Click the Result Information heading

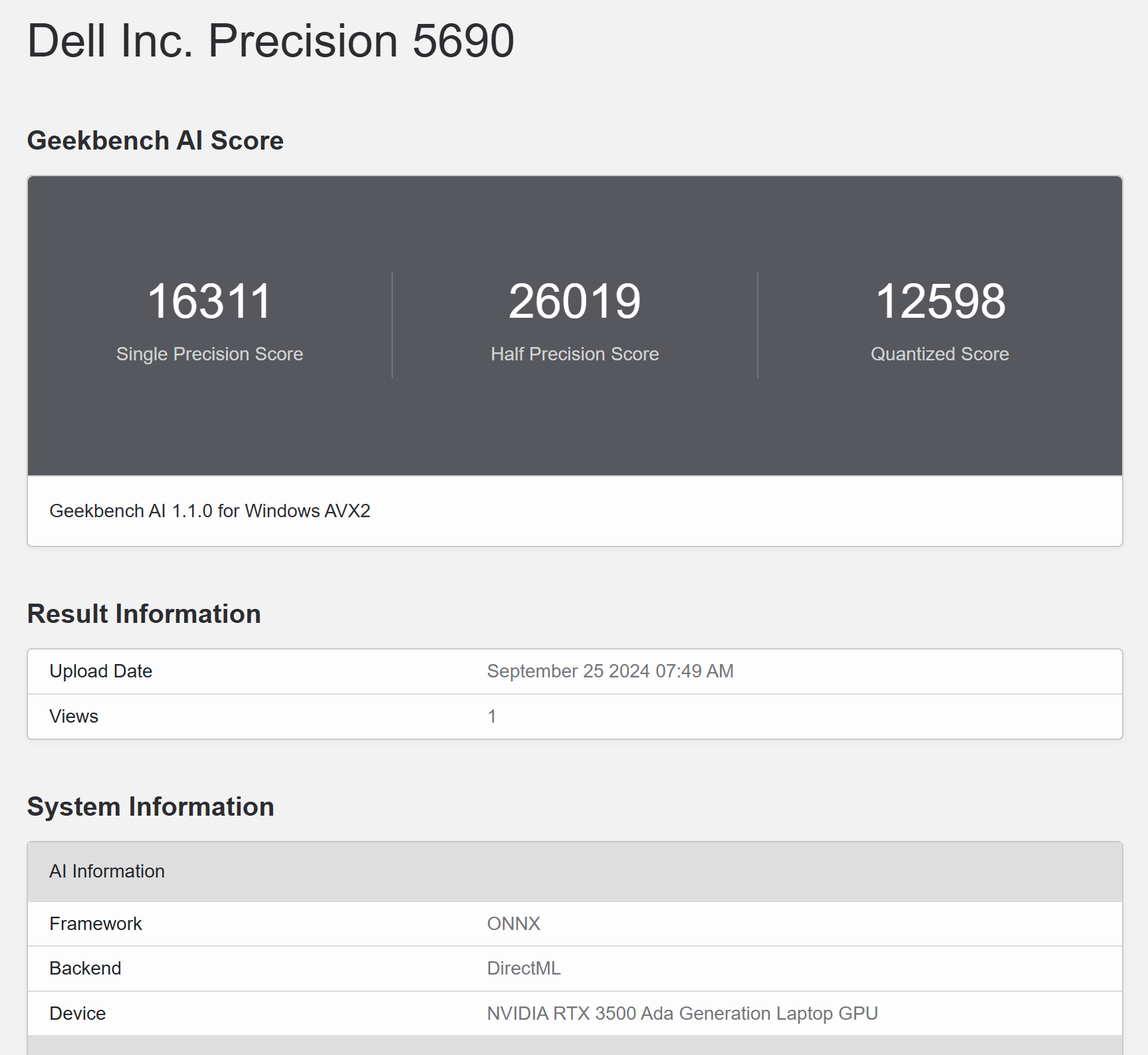coord(144,614)
